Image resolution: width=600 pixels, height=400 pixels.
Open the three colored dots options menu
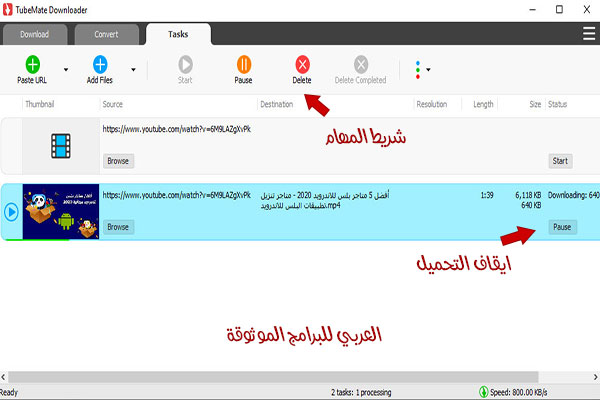pyautogui.click(x=422, y=70)
